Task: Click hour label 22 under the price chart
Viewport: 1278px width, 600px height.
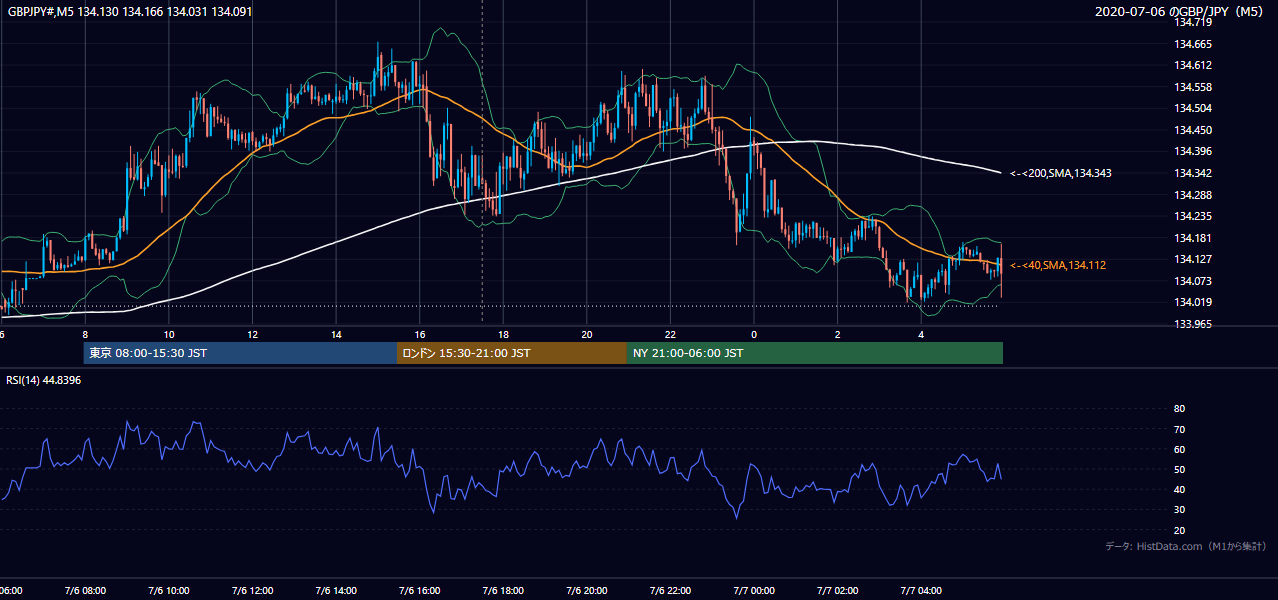Action: point(671,334)
